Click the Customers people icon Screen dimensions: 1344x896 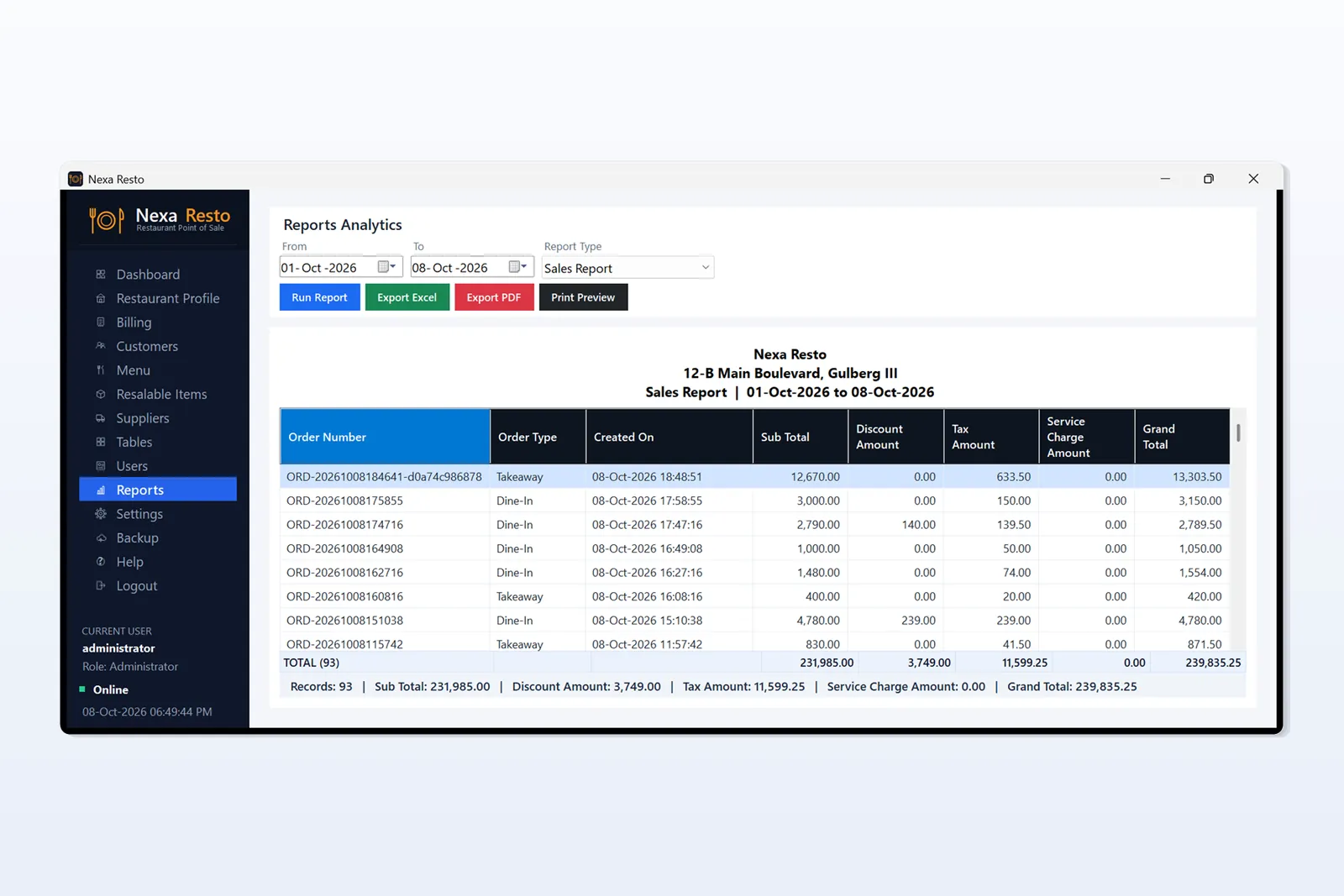point(101,346)
